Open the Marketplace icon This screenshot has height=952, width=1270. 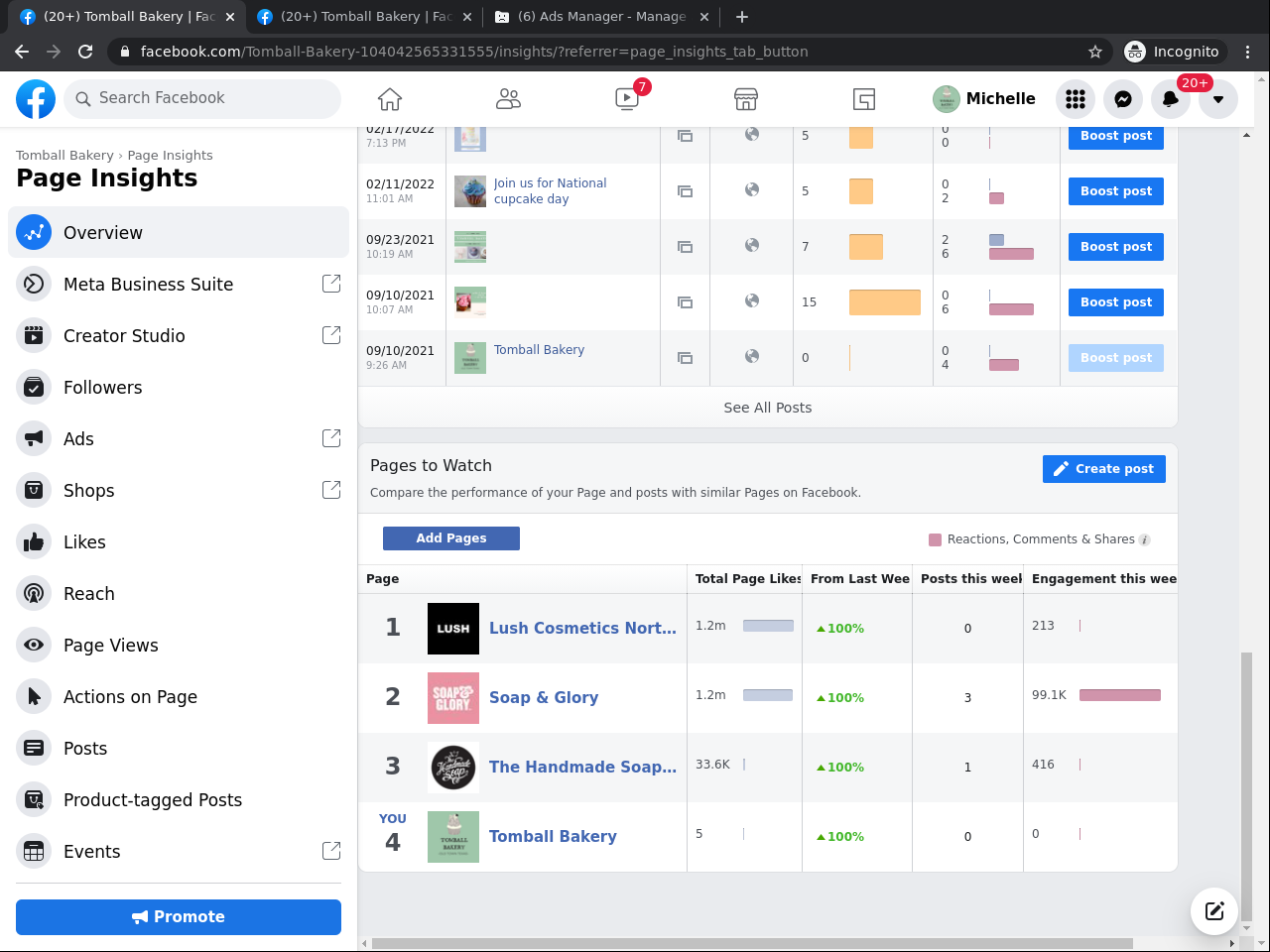[x=746, y=99]
